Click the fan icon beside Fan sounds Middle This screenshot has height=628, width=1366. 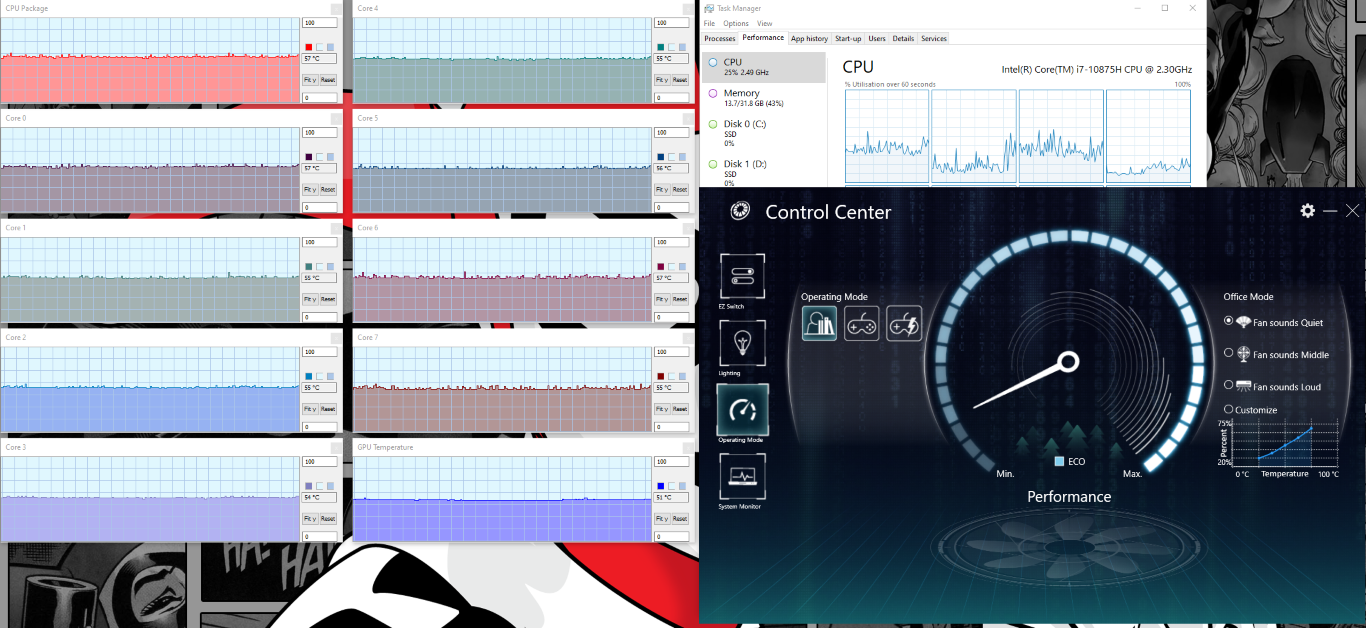point(1243,354)
